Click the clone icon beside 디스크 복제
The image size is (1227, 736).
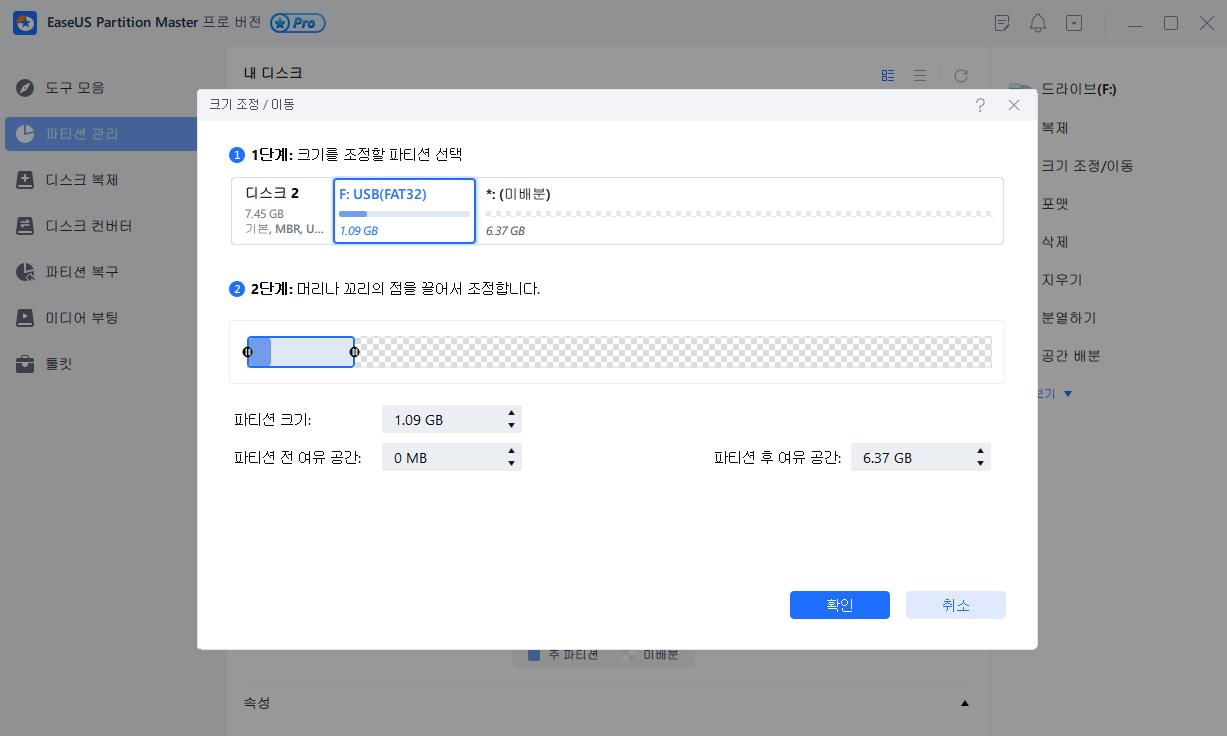25,180
